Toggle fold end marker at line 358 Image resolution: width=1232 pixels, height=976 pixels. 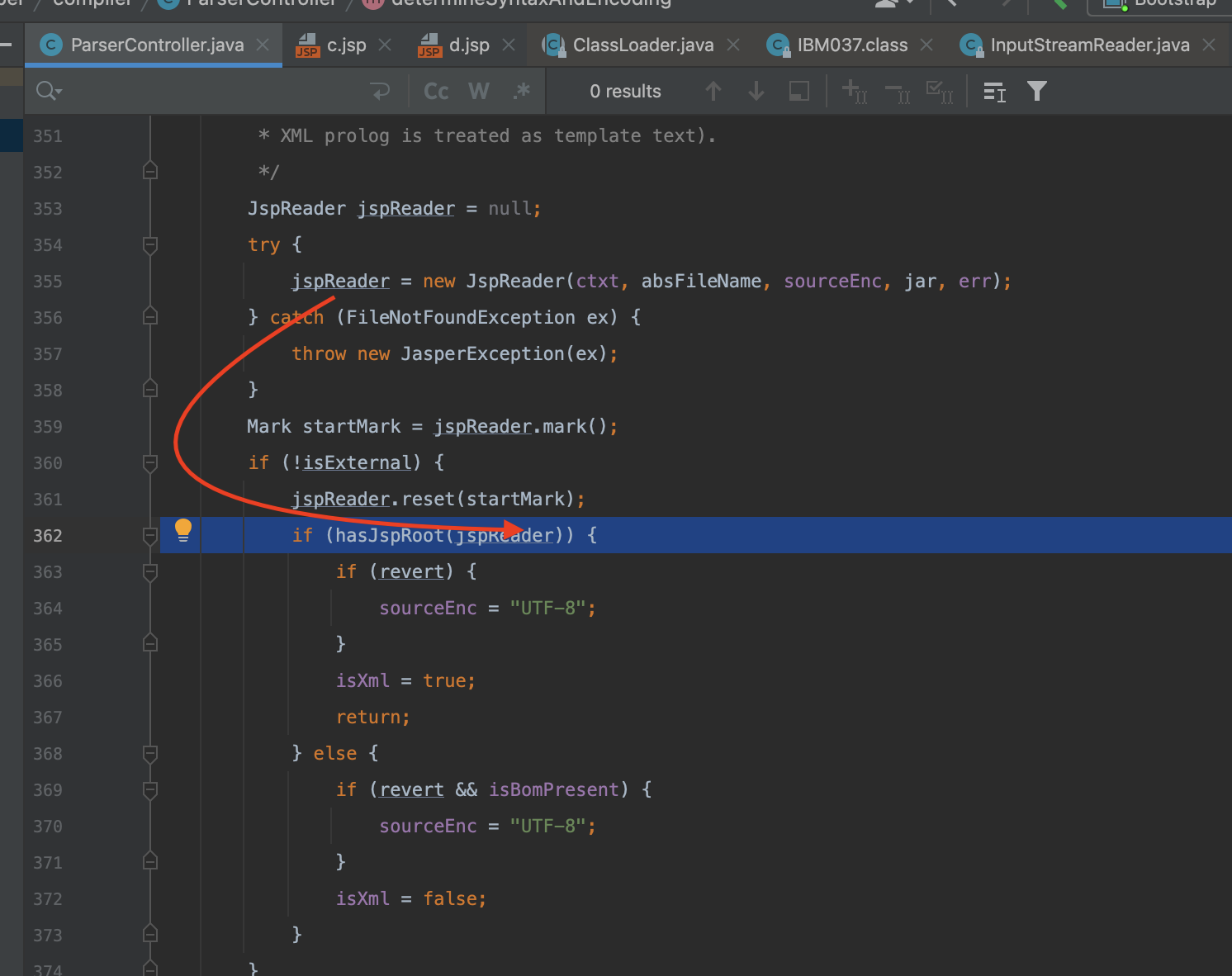150,389
